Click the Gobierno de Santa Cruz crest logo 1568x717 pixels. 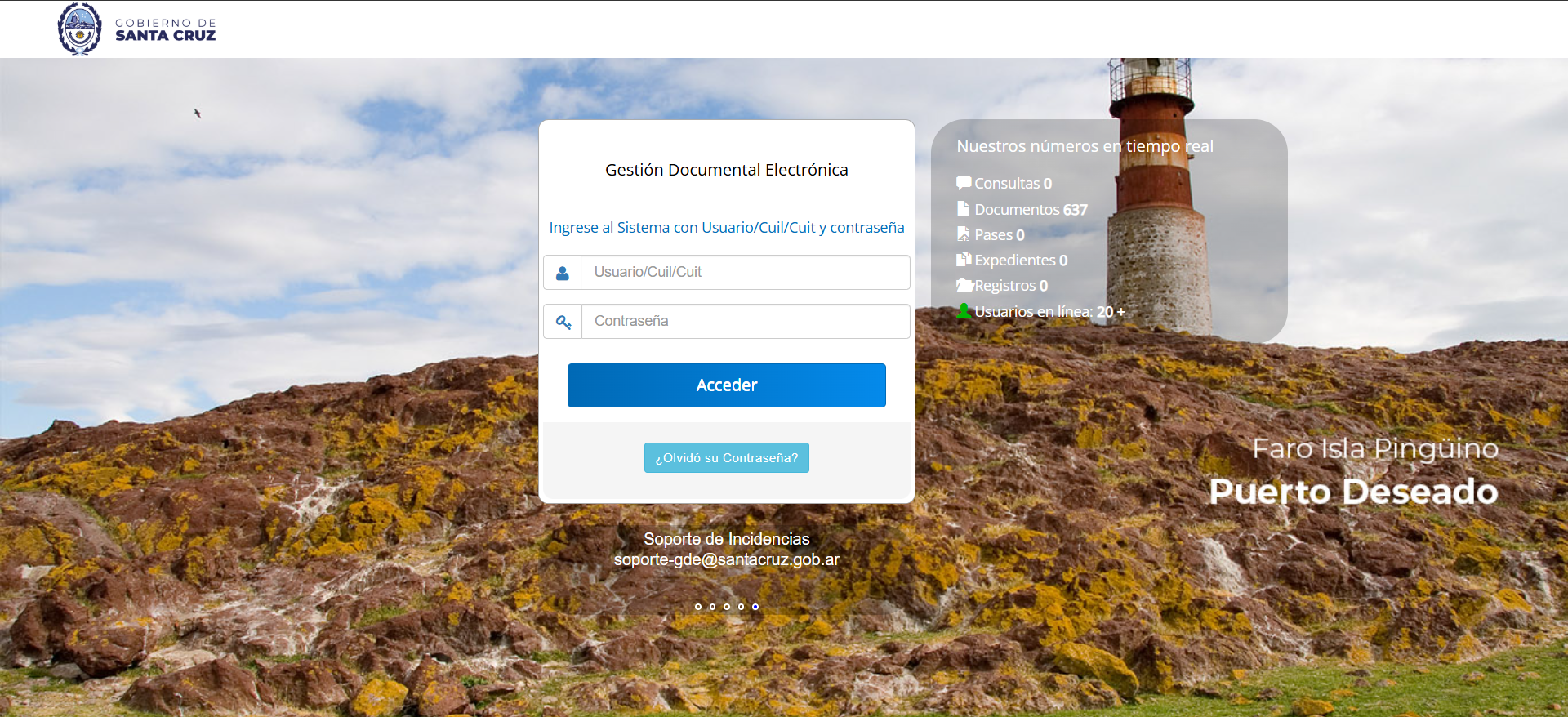tap(80, 29)
